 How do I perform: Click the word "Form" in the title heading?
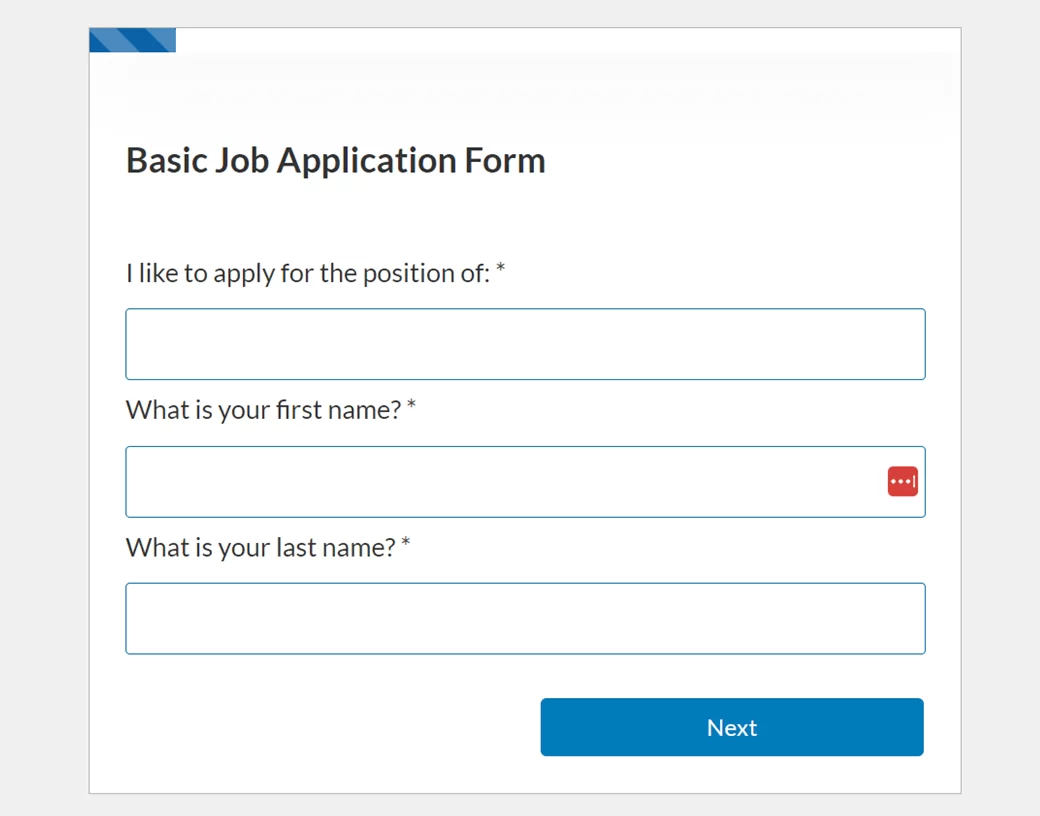point(505,161)
